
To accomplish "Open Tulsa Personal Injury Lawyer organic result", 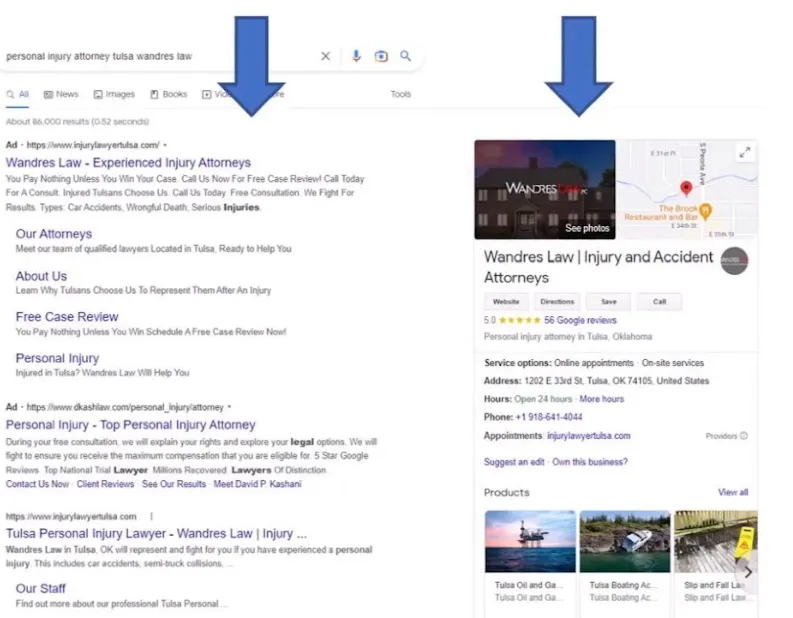I will click(x=156, y=534).
